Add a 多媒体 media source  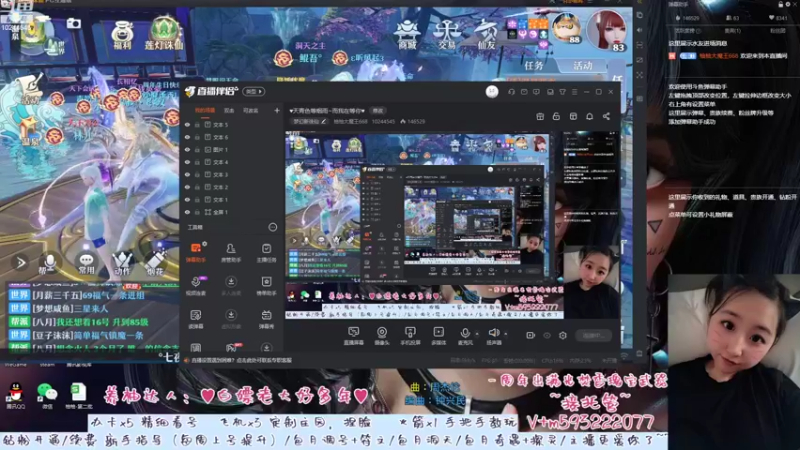click(438, 336)
